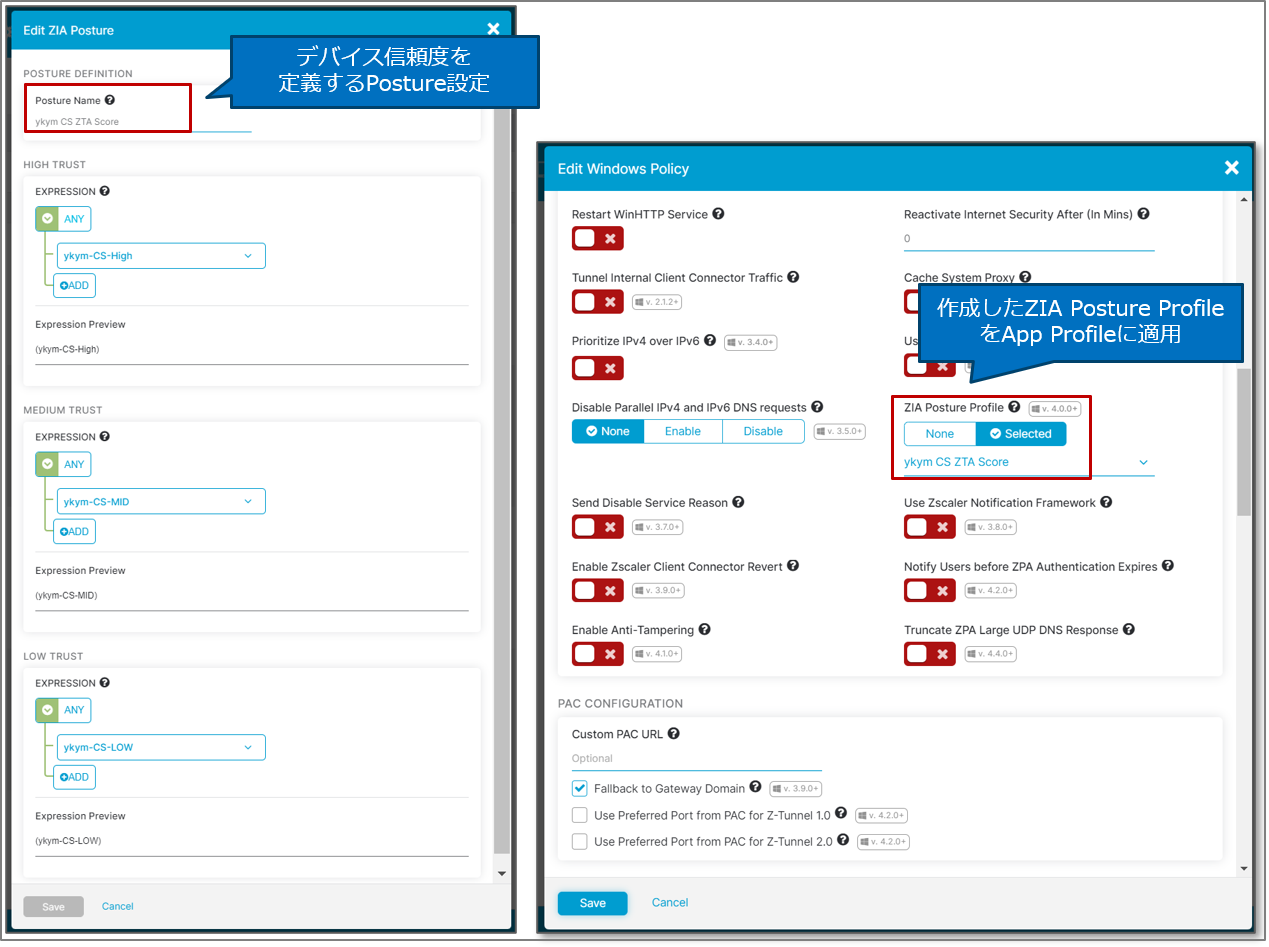This screenshot has height=947, width=1269.
Task: Toggle the ANY operator under High Trust
Action: (x=63, y=219)
